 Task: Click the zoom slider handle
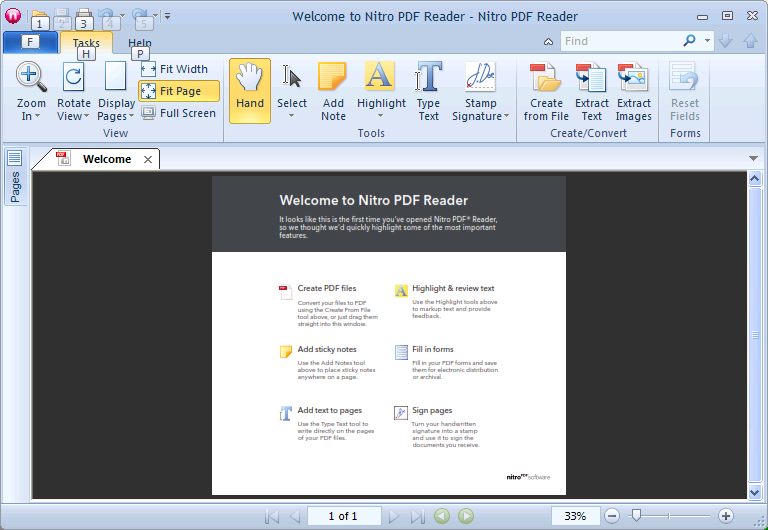coord(636,515)
